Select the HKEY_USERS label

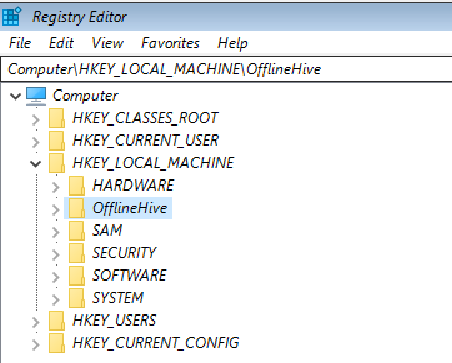click(x=114, y=320)
